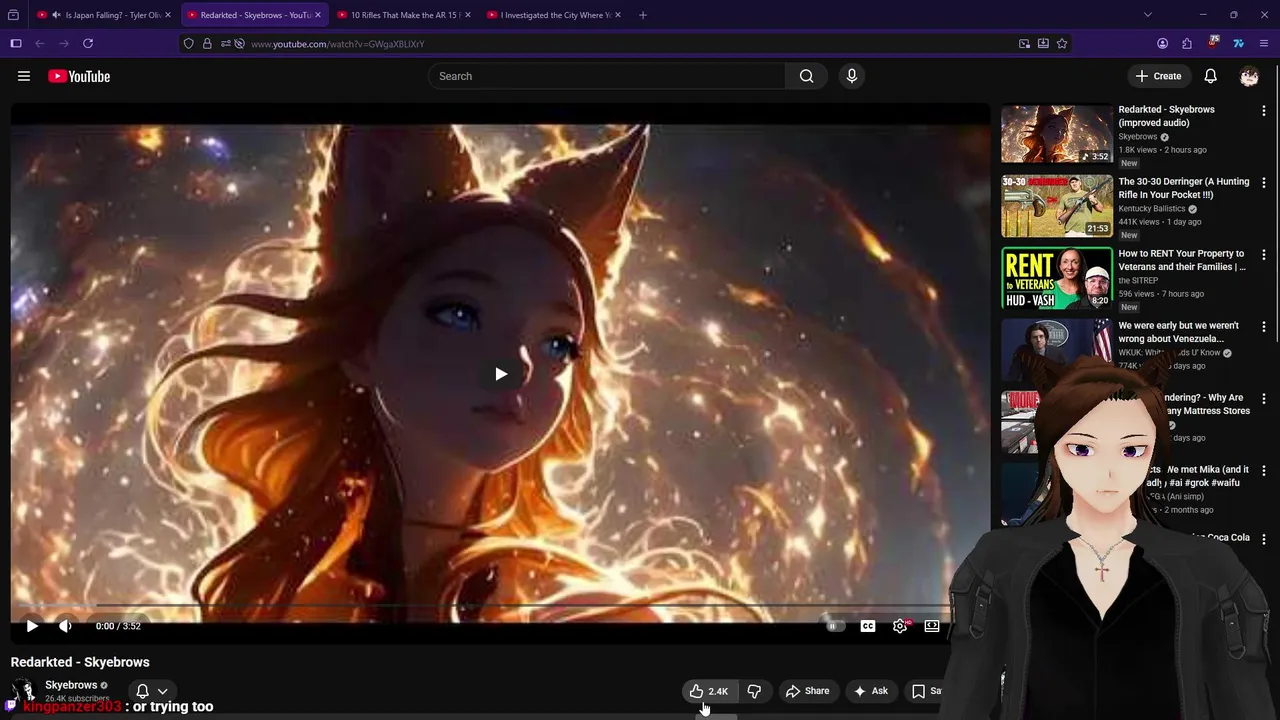Dislike the video with thumbs-down

[x=754, y=691]
